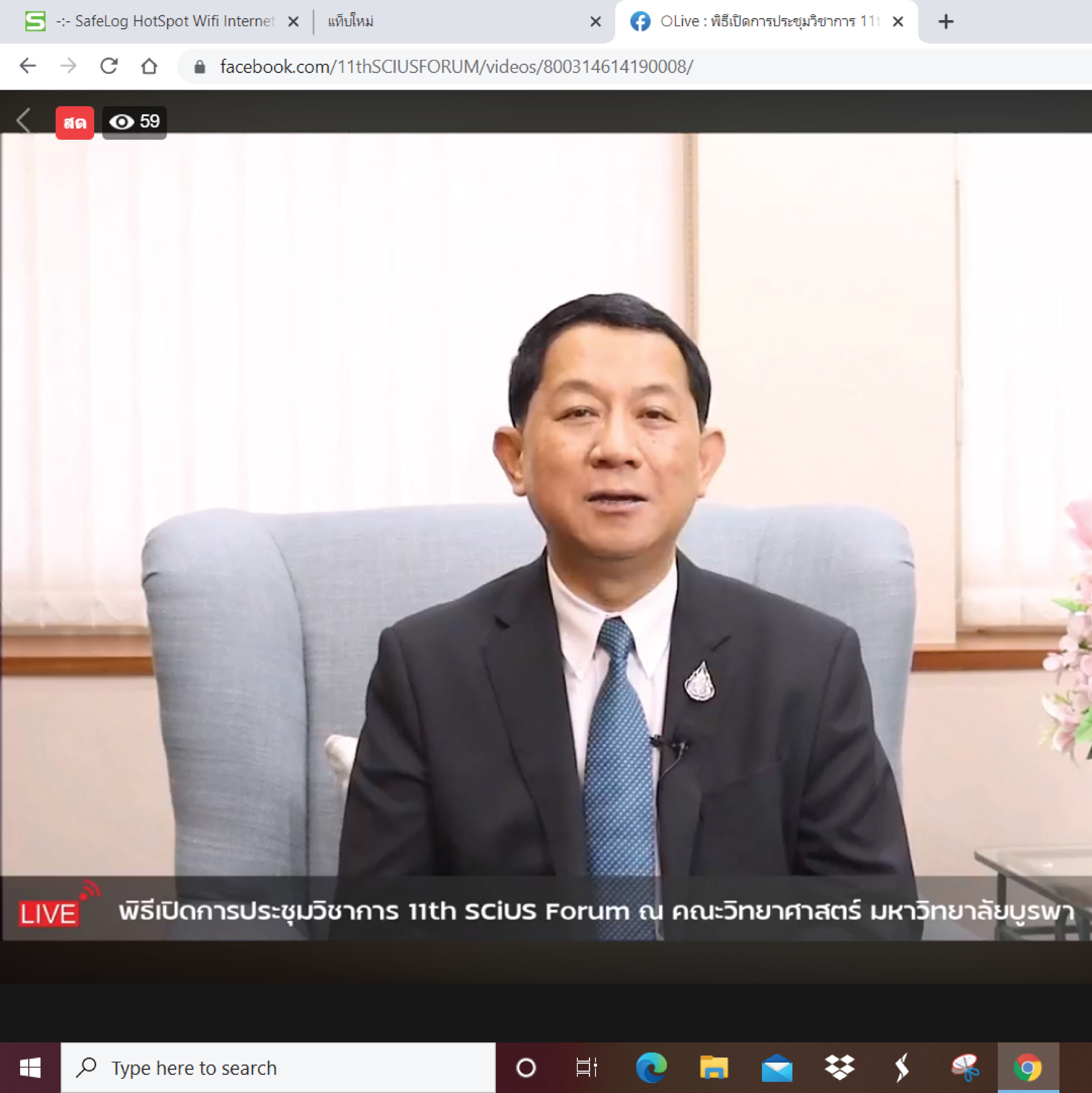Close the SafeLog HotSpot tab
Image resolution: width=1092 pixels, height=1093 pixels.
point(293,21)
